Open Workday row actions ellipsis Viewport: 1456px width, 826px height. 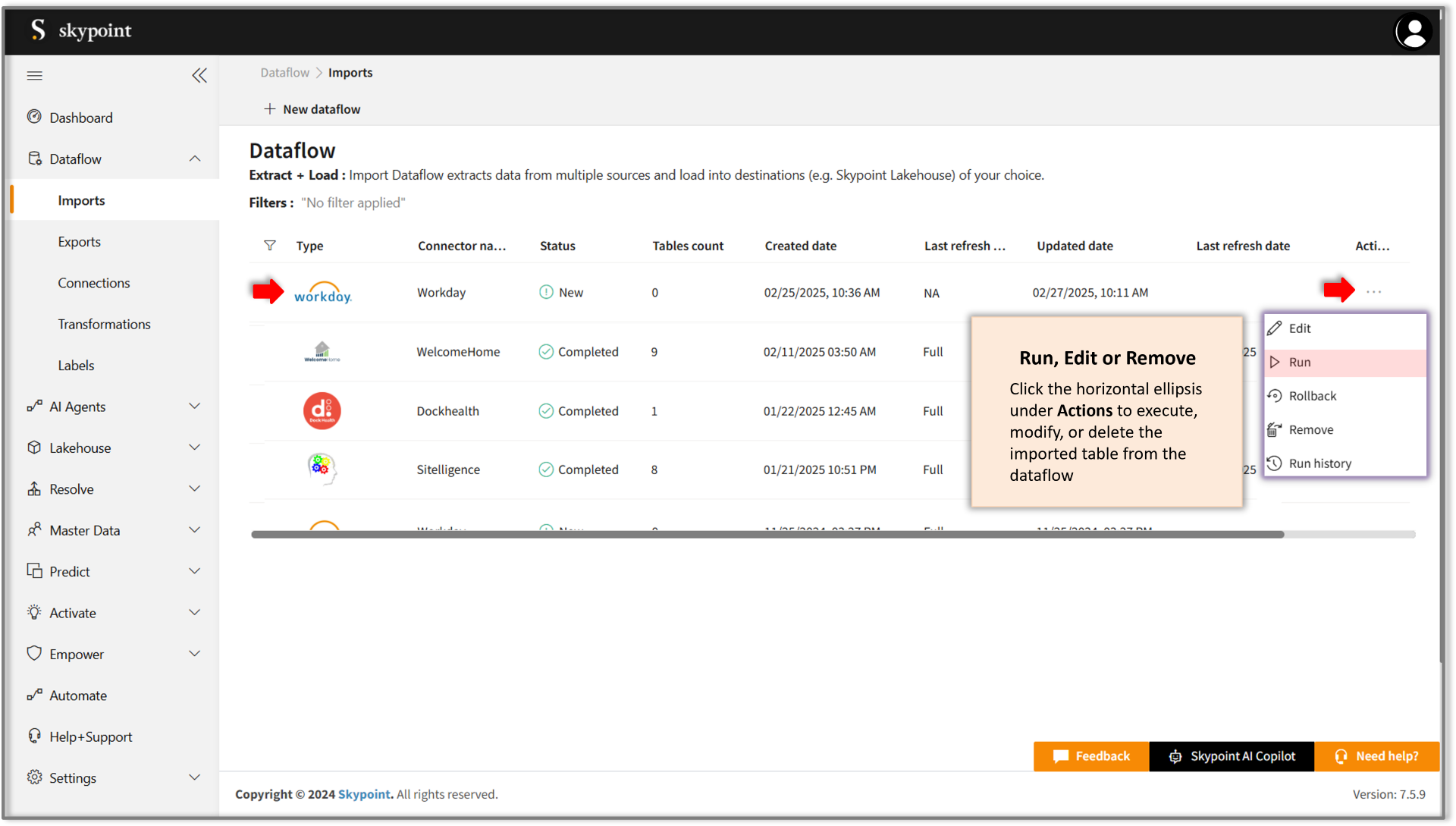[x=1373, y=292]
